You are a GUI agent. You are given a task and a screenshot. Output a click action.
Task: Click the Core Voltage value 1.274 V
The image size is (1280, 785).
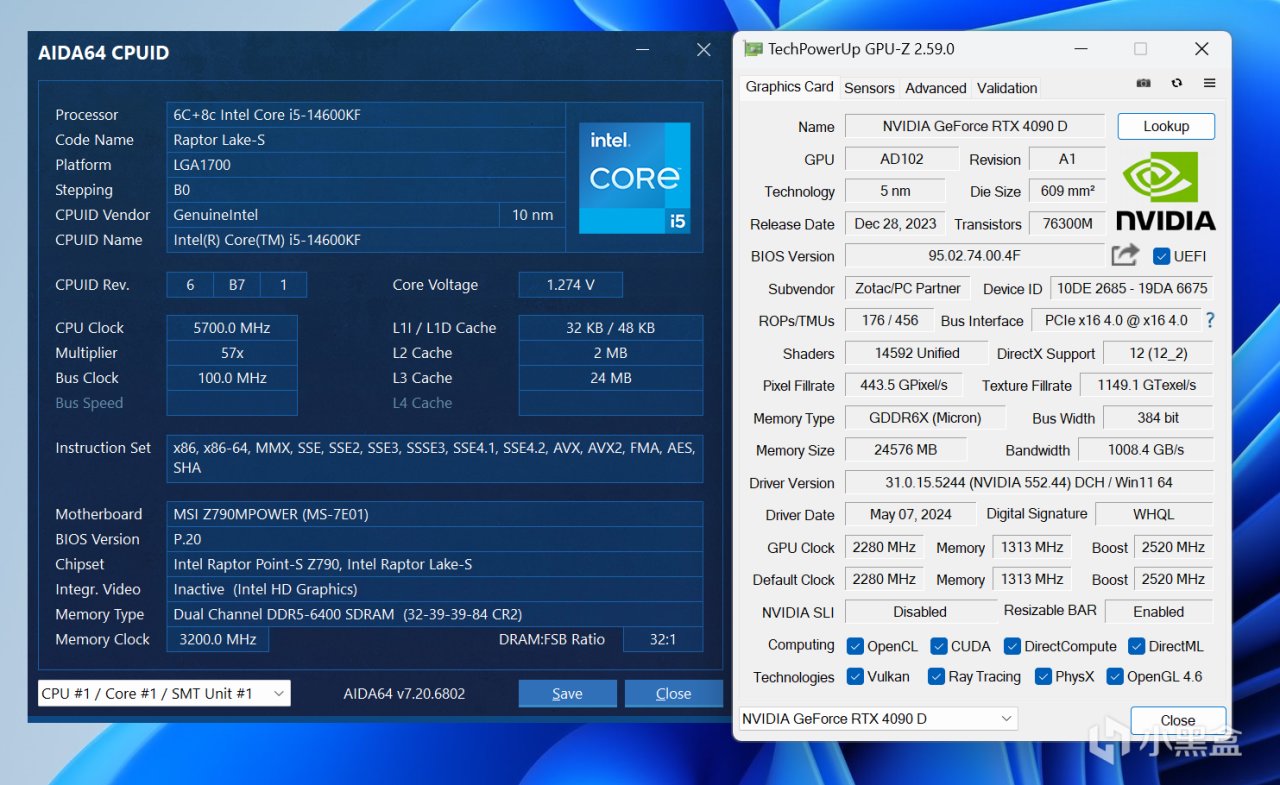pos(571,285)
